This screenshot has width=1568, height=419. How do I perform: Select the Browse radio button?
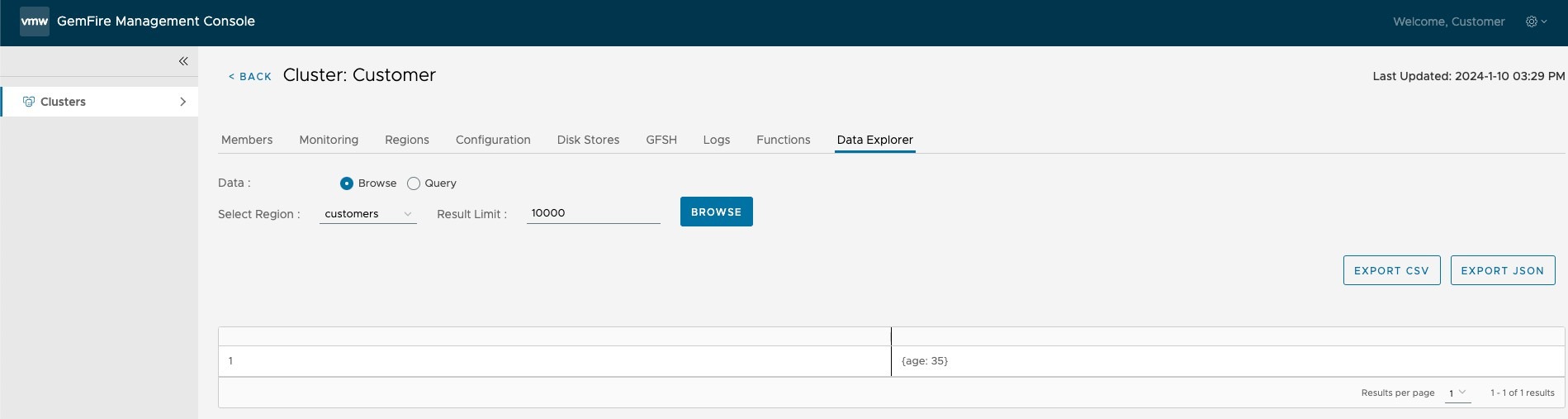coord(347,183)
